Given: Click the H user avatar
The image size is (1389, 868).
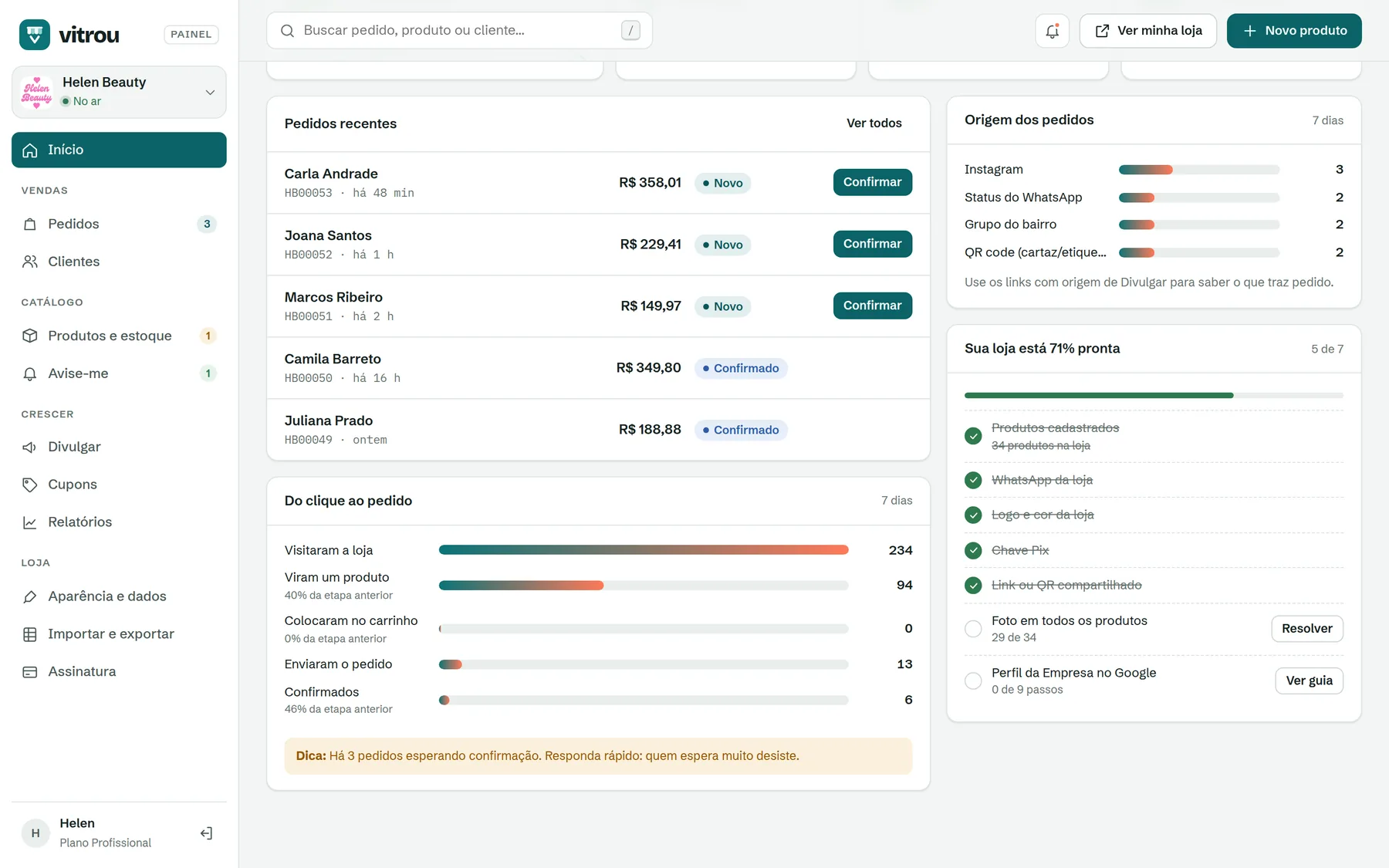Looking at the screenshot, I should pos(35,833).
